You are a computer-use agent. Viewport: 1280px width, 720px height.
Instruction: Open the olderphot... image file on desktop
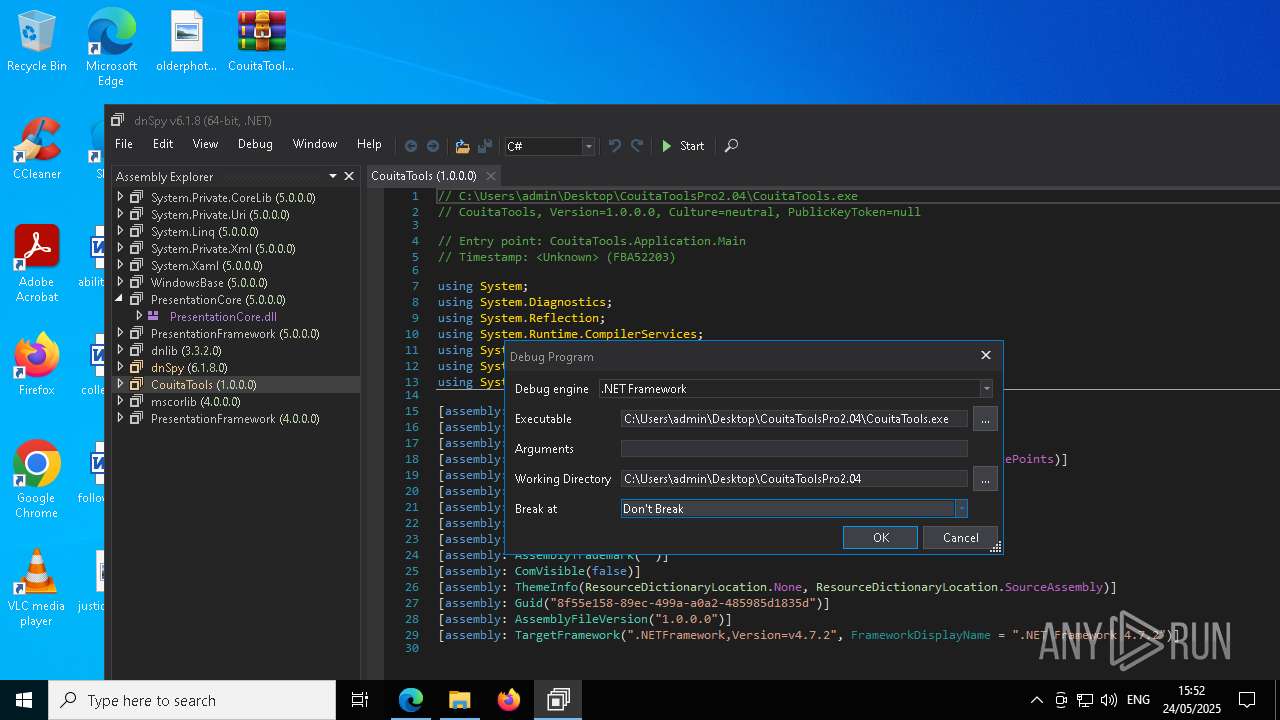click(187, 42)
